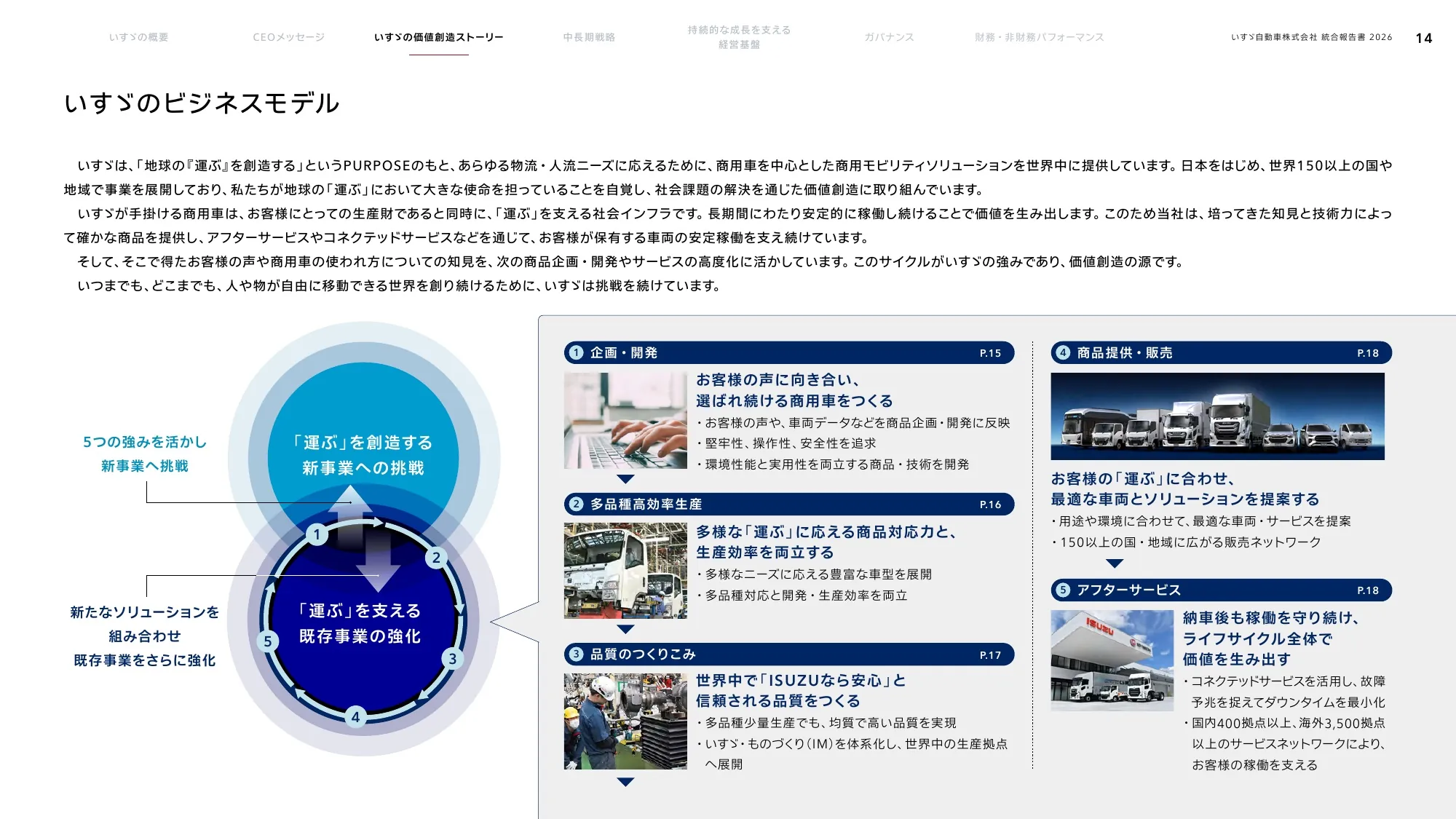
Task: Click the number 5 icon beside アフターサービス
Action: (x=1063, y=590)
